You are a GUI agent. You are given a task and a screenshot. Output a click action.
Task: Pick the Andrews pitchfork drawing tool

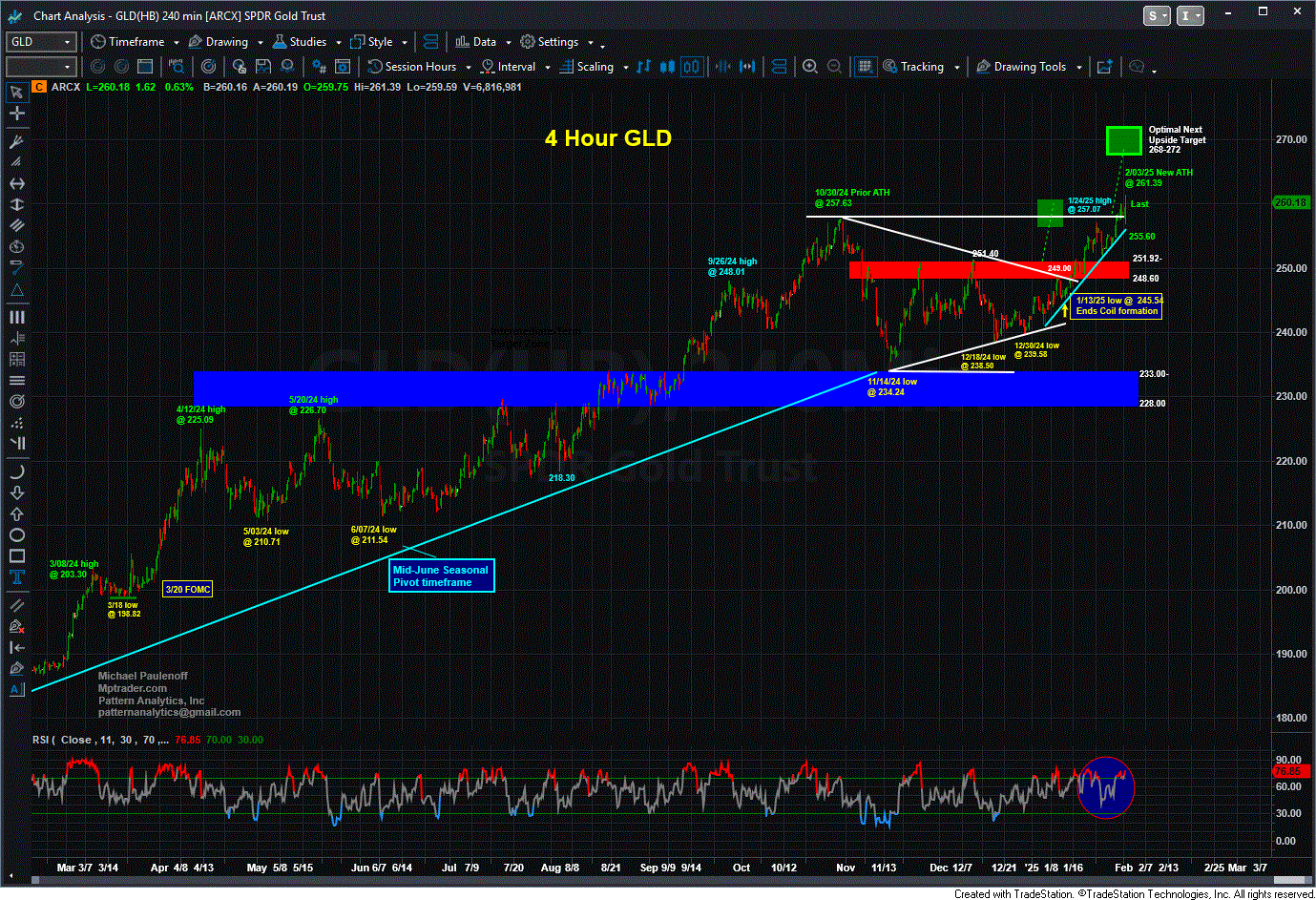tap(16, 141)
